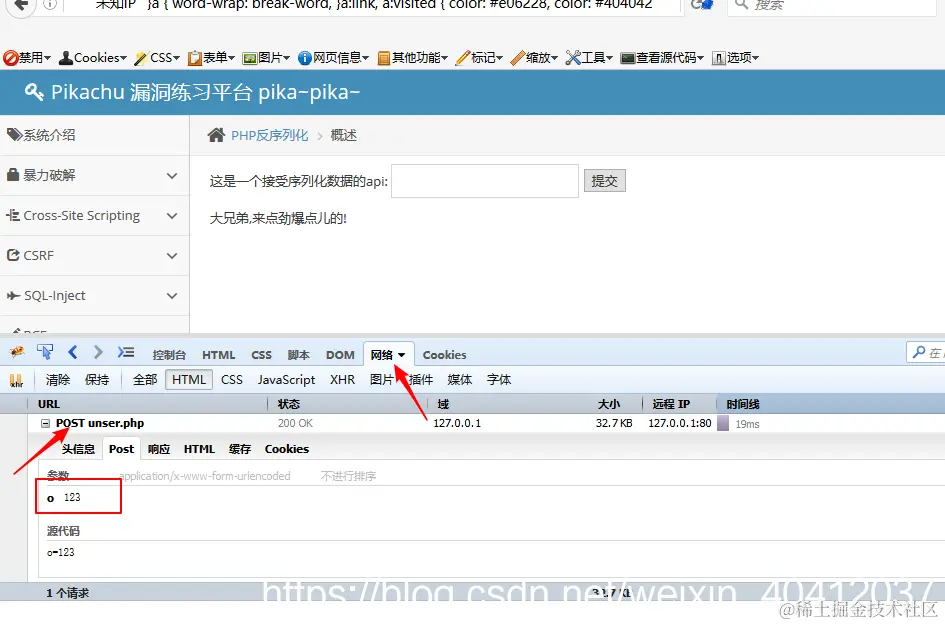Open the 缓存 cache tab of request
Viewport: 945px width, 626px height.
[240, 449]
